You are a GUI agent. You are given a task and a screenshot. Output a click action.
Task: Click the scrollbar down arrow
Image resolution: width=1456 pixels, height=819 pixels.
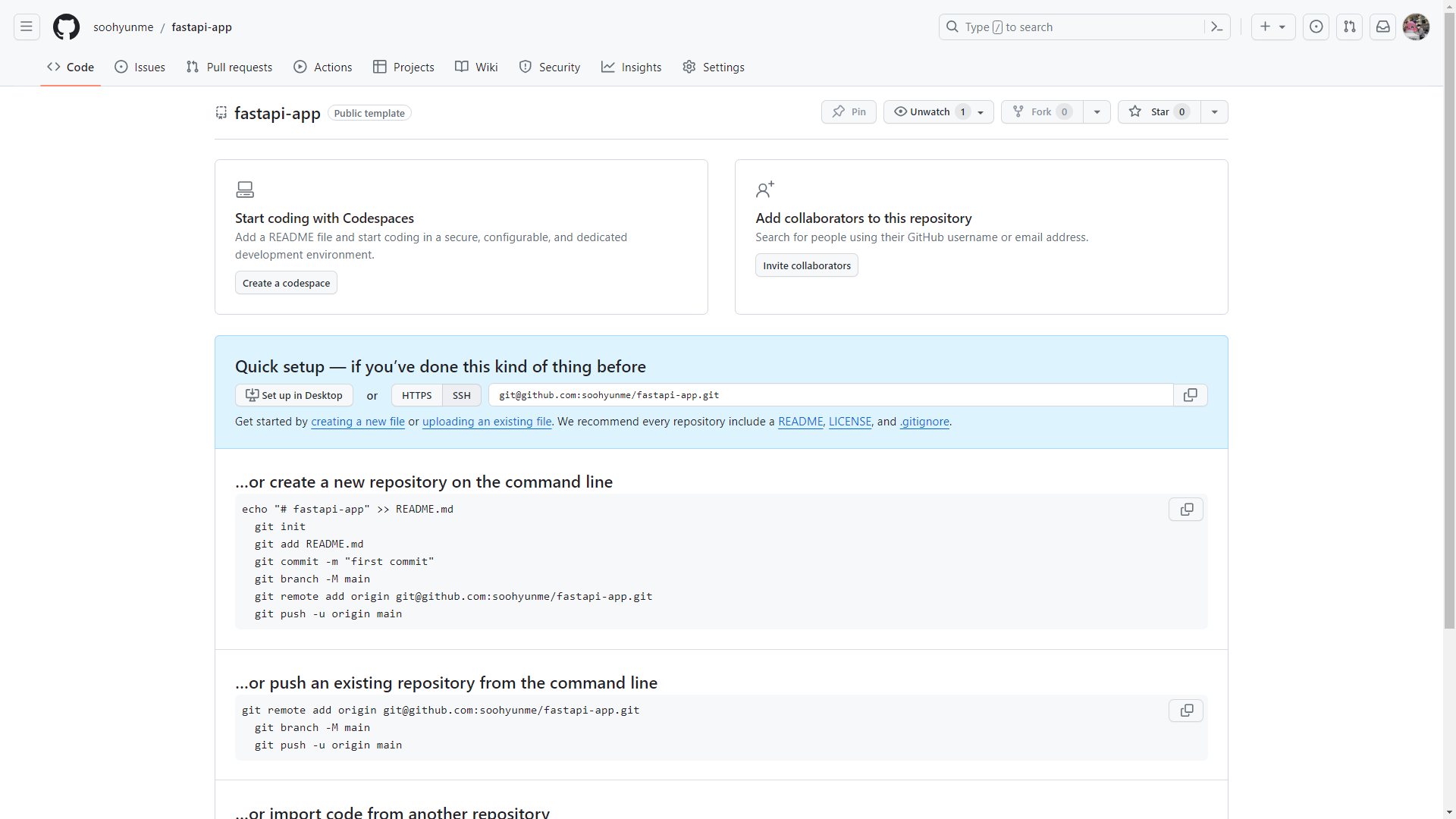1449,813
